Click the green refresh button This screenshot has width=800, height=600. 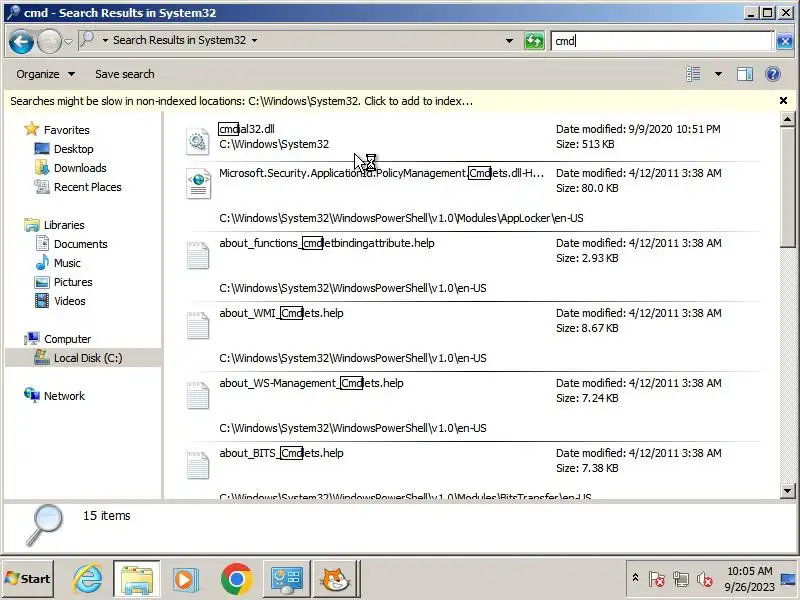pos(534,40)
